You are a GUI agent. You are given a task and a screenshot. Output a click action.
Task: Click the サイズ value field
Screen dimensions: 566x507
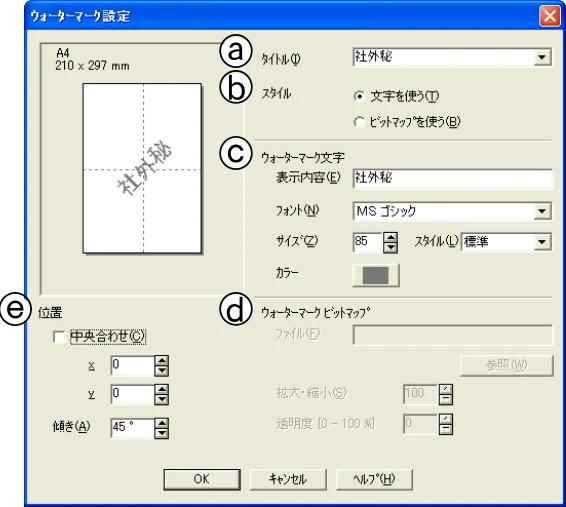click(367, 242)
